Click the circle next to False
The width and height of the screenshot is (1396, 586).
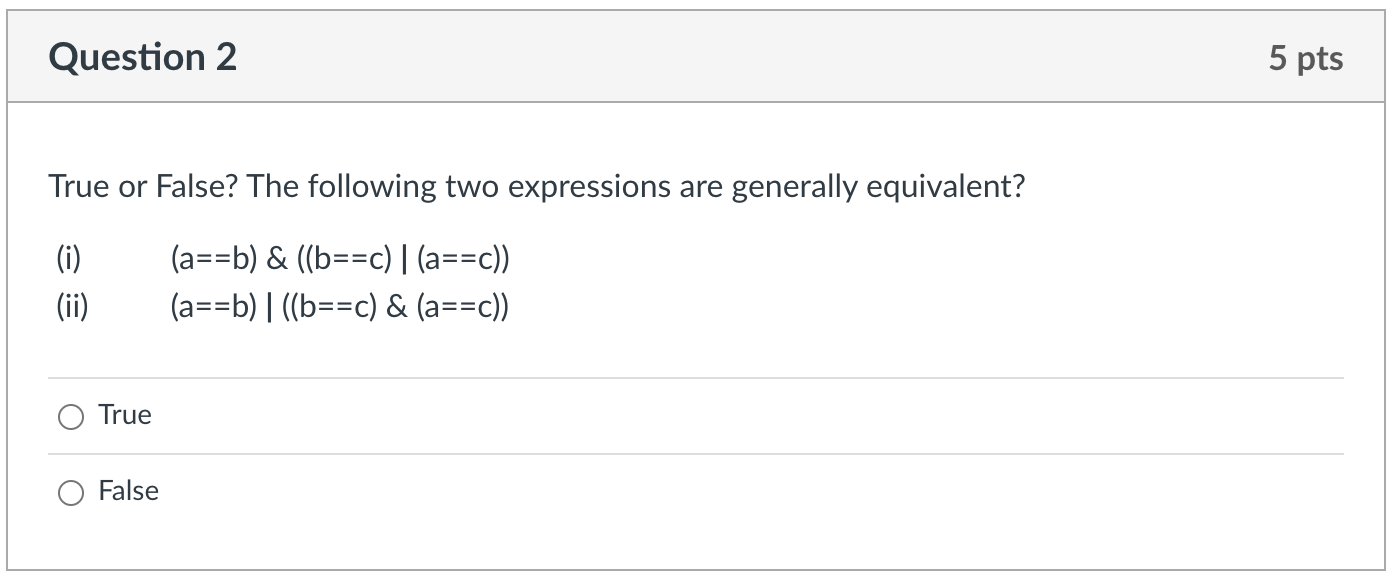(x=70, y=491)
